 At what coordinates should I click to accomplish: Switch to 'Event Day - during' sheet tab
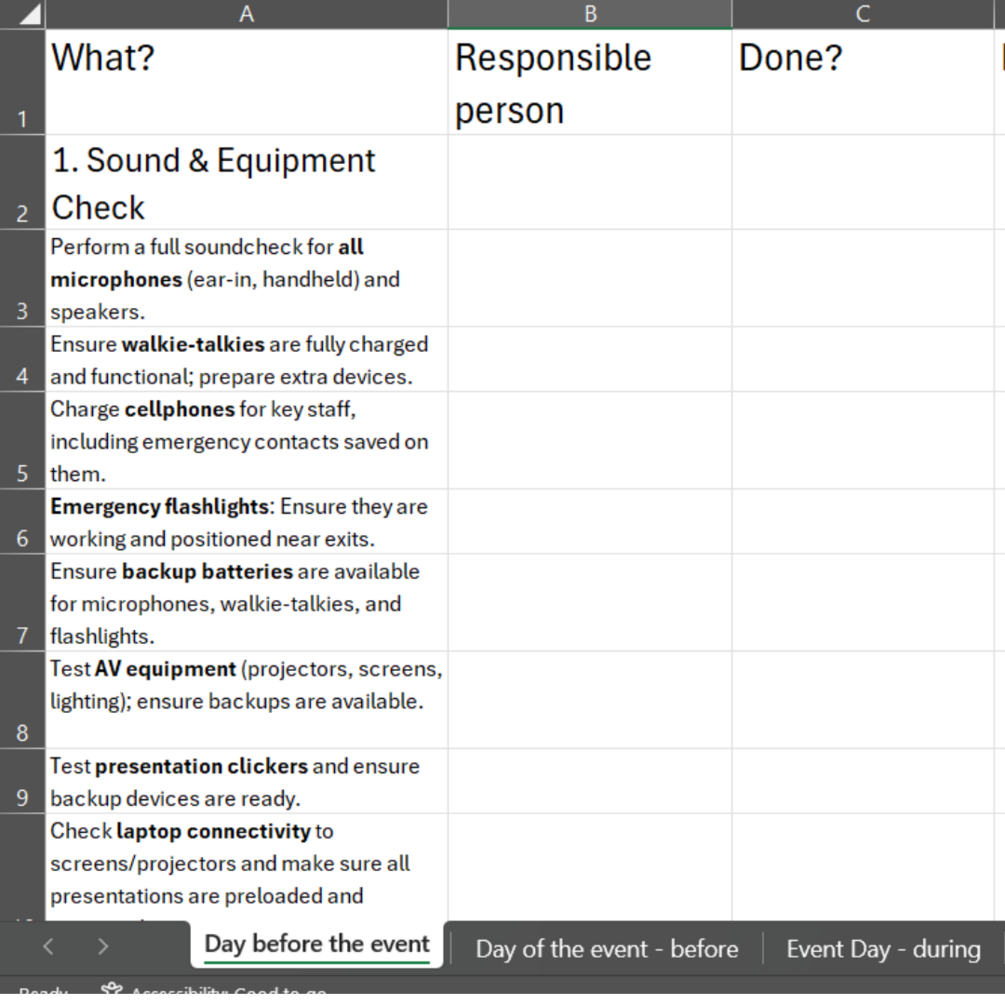coord(883,949)
